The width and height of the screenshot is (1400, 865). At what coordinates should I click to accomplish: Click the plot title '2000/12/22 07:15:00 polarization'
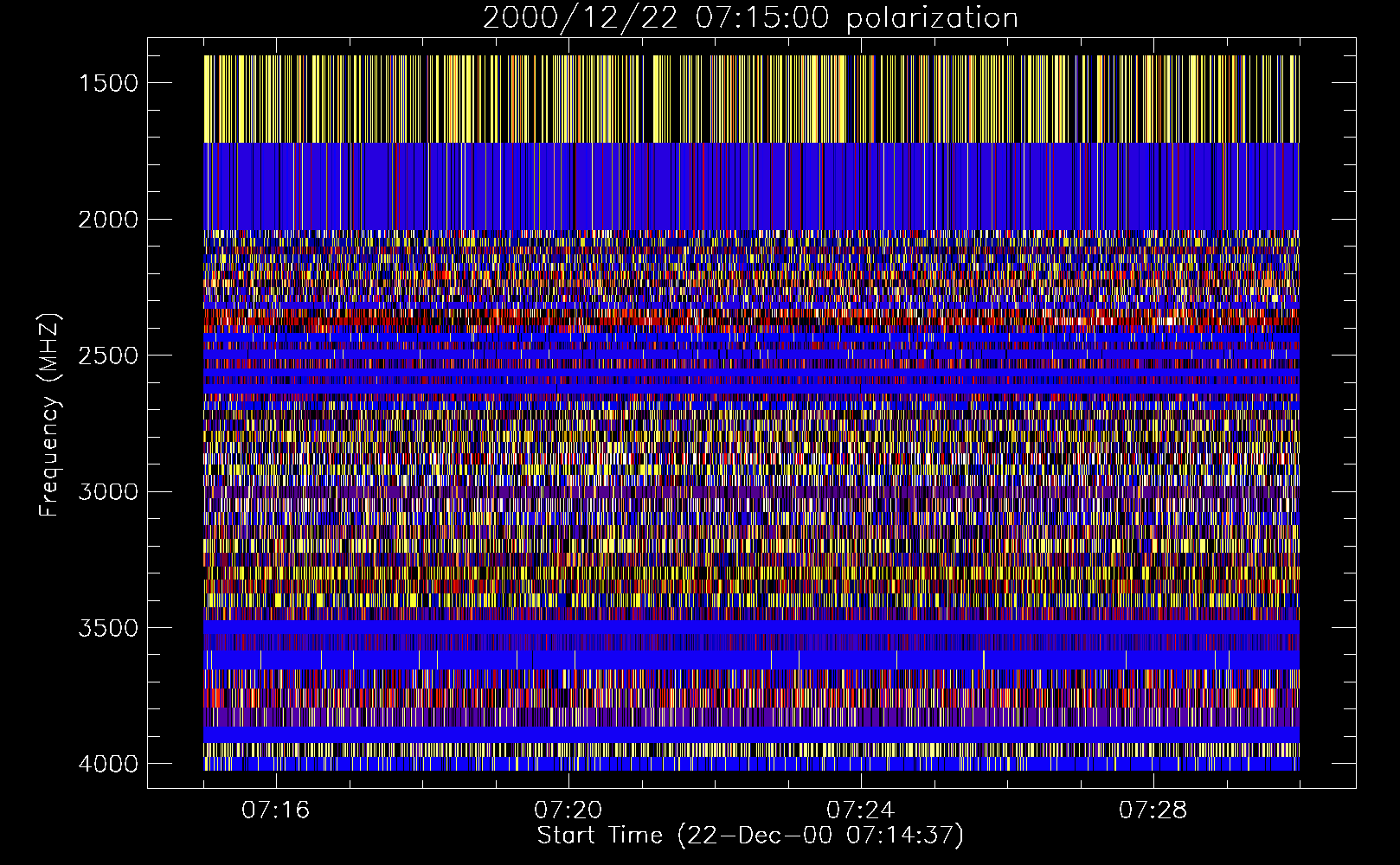click(x=750, y=18)
